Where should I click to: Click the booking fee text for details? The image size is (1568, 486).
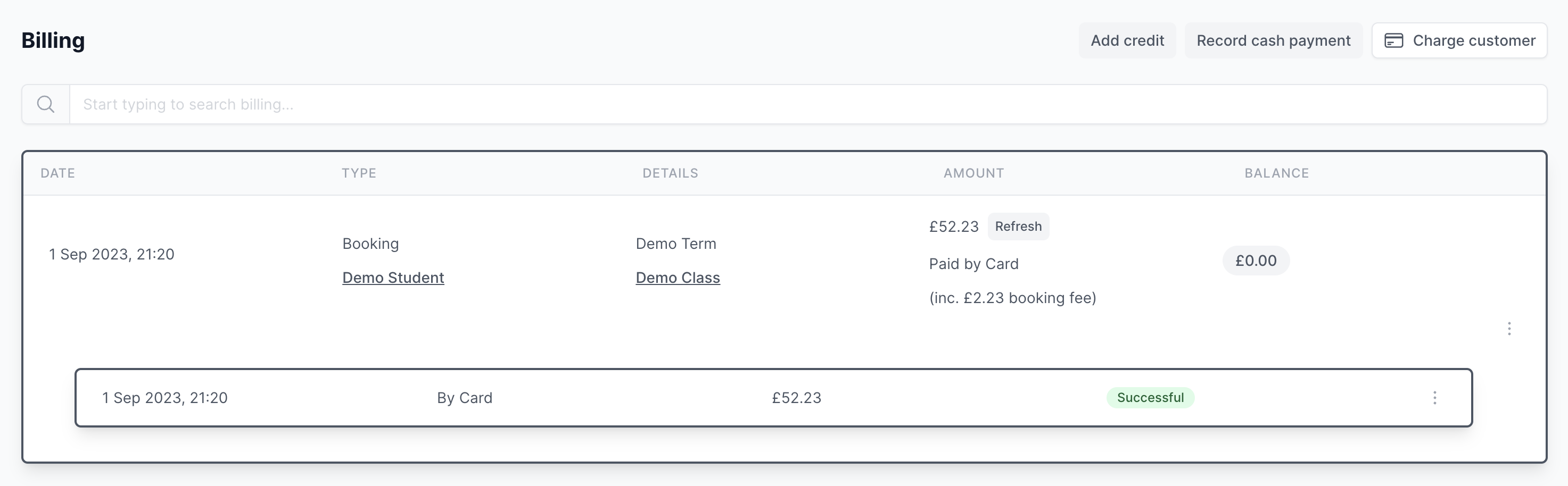pos(1012,297)
